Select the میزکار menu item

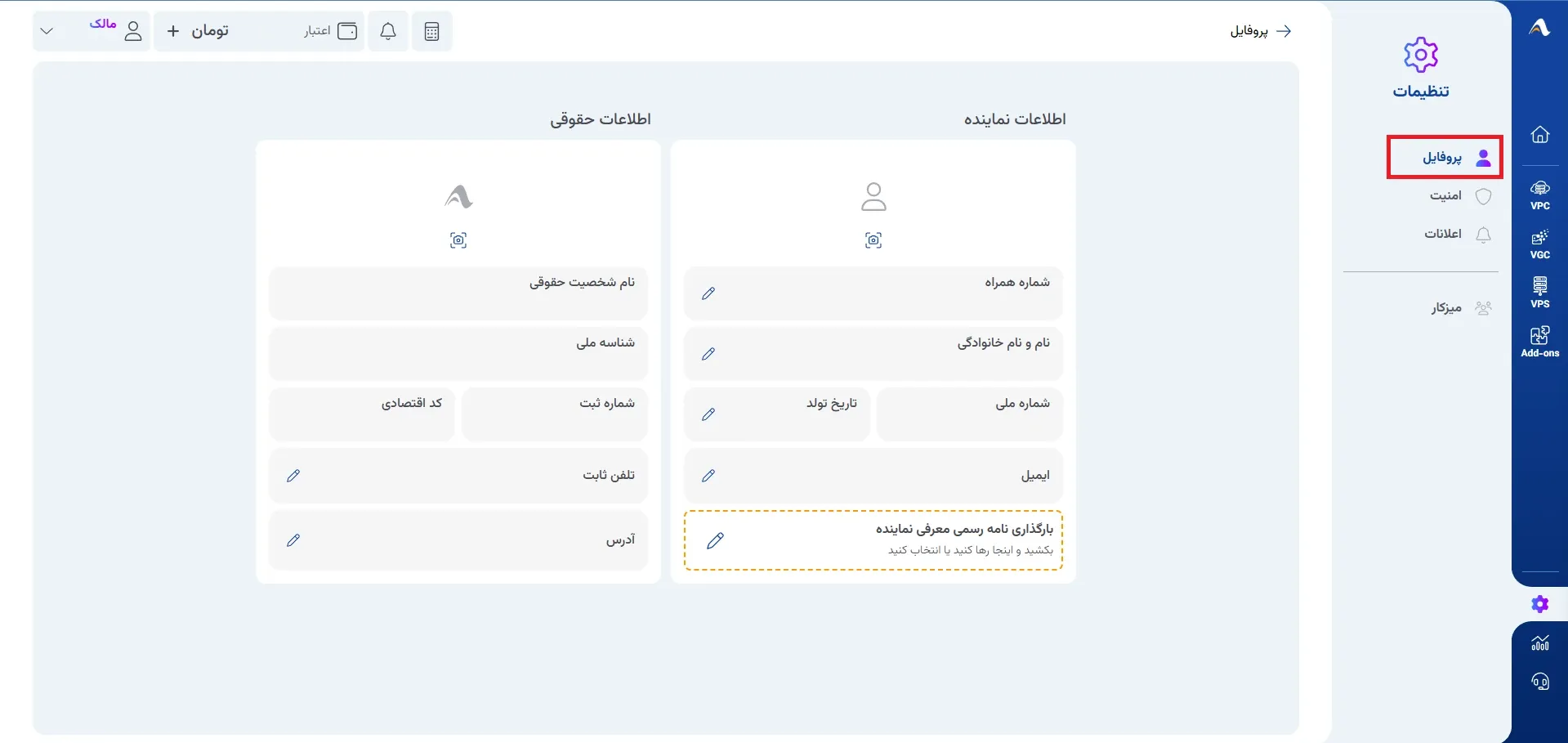point(1461,307)
